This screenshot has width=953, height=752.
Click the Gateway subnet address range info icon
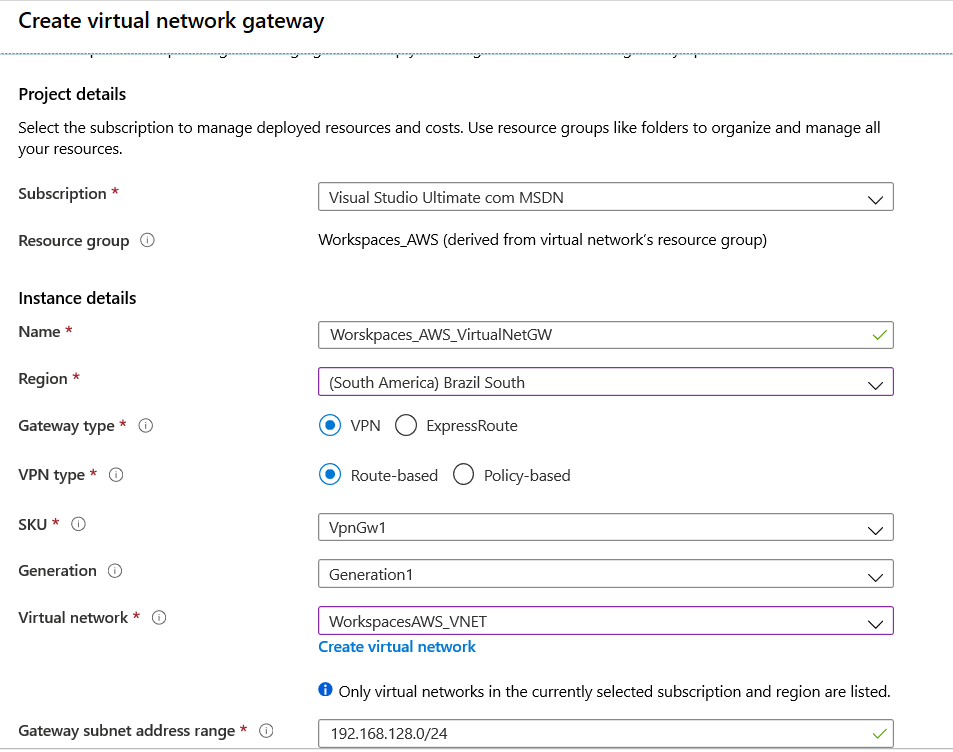pyautogui.click(x=266, y=731)
